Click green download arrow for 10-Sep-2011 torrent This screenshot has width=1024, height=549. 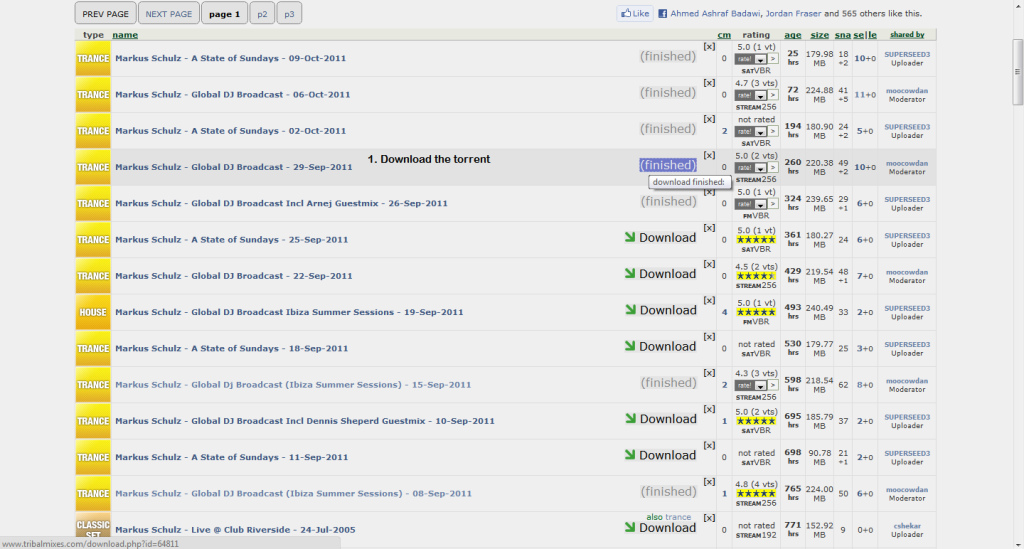tap(630, 418)
